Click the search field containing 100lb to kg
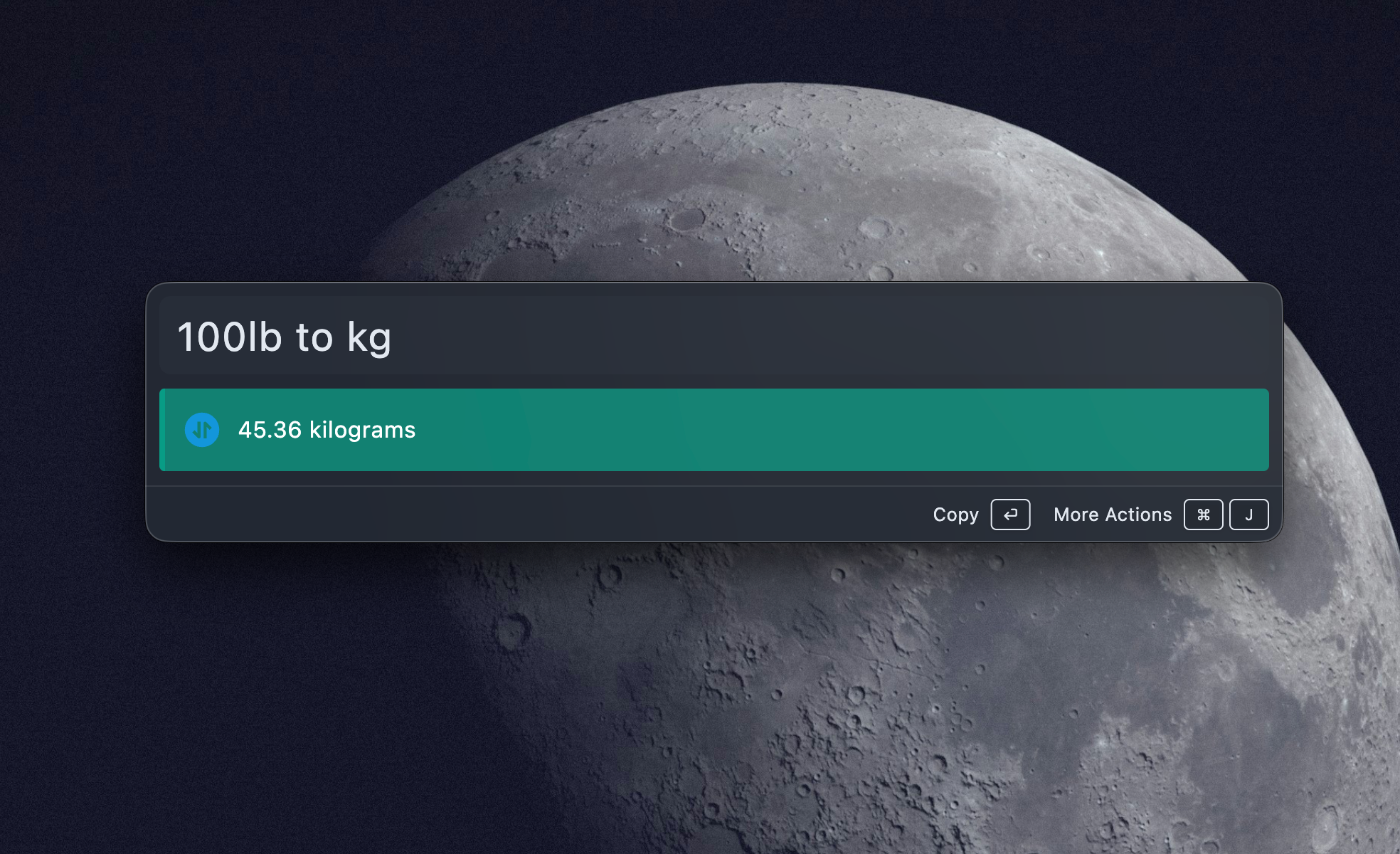1400x854 pixels. (714, 337)
